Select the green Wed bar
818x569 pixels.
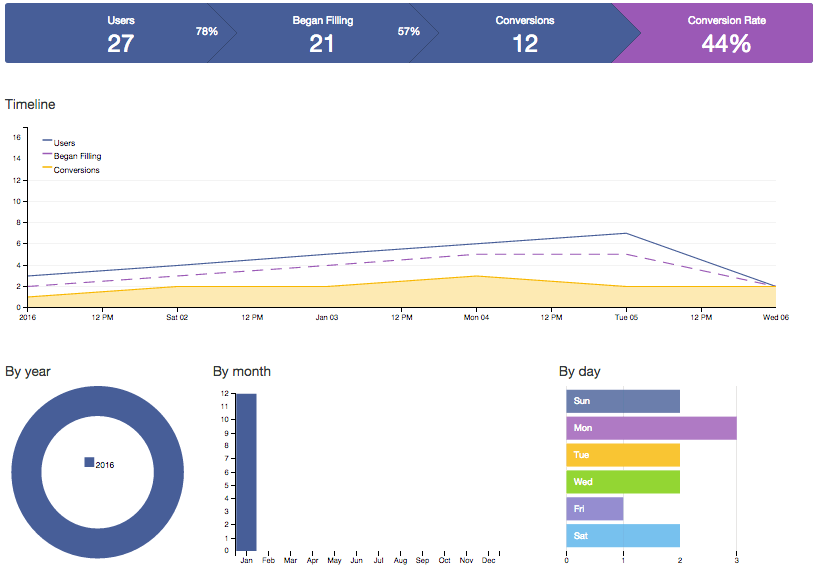click(x=622, y=482)
